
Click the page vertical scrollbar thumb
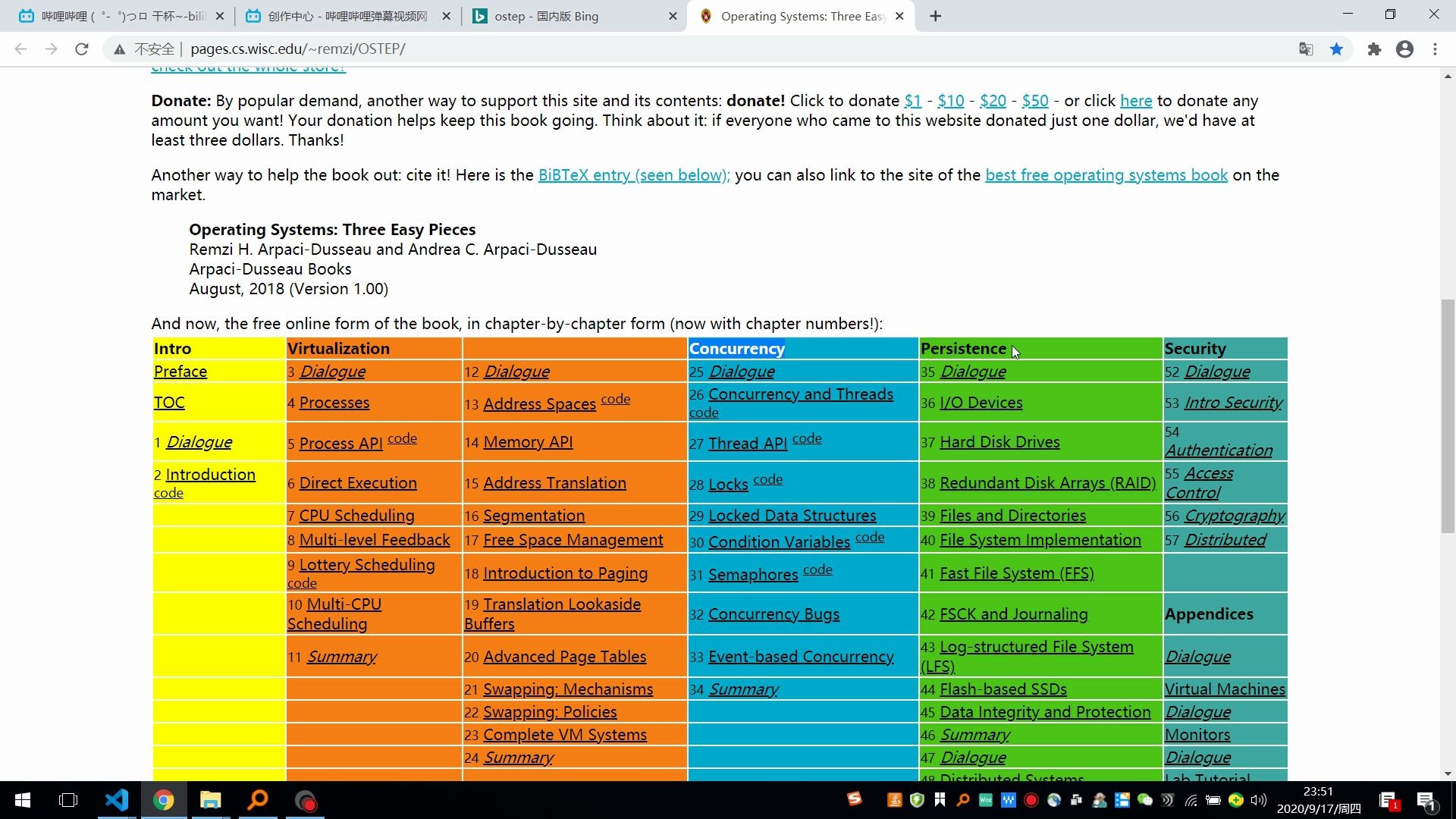click(x=1448, y=416)
